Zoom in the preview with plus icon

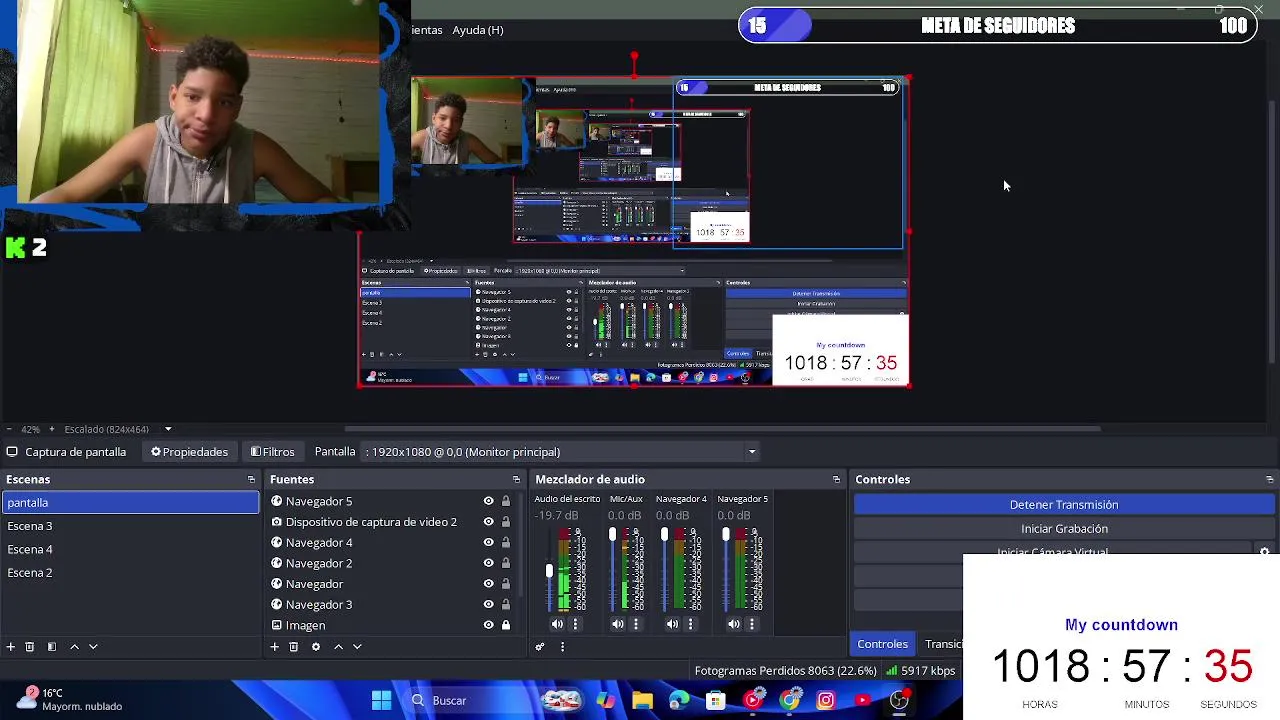pyautogui.click(x=52, y=429)
